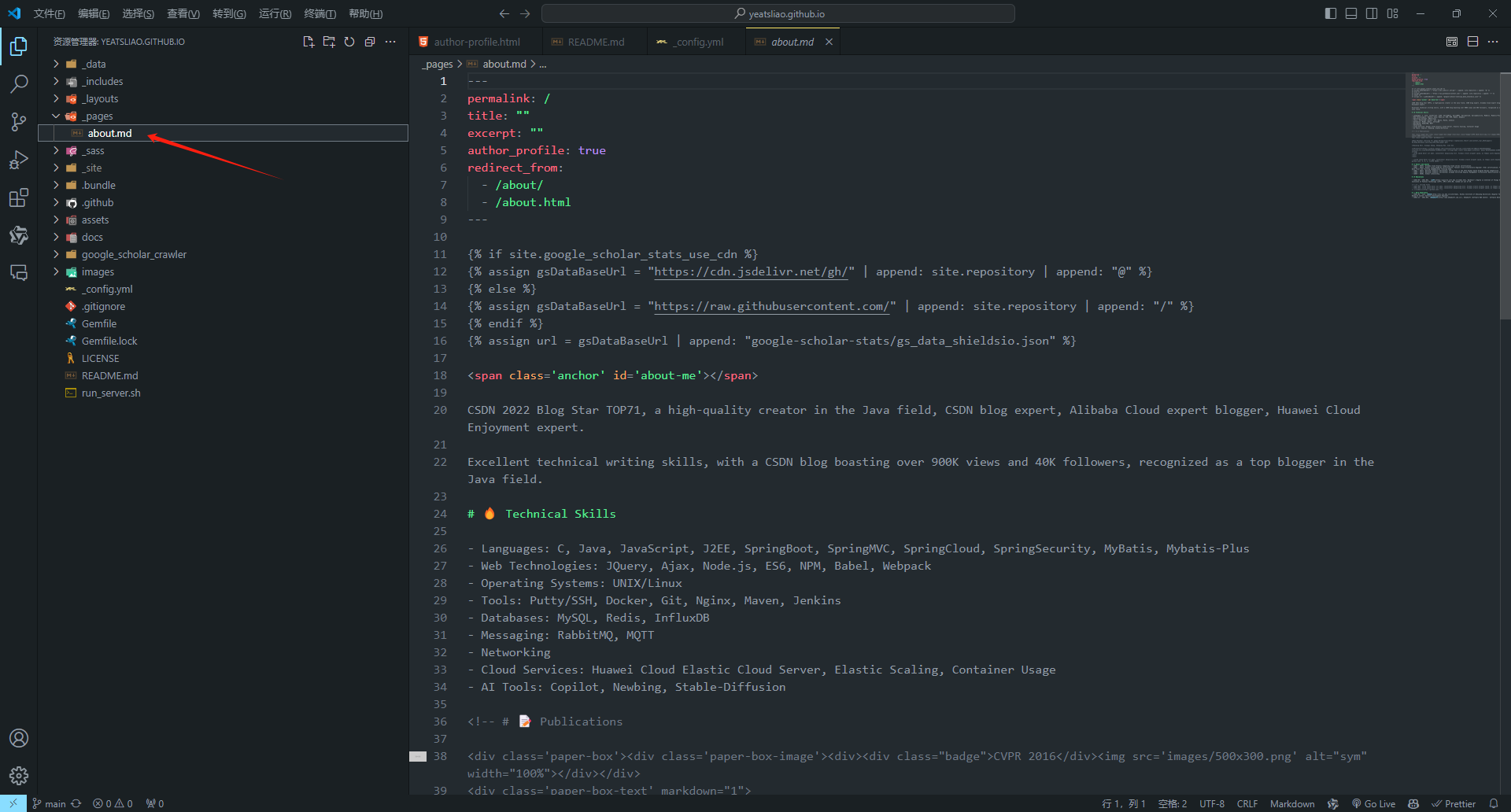Open the Source Control view

pyautogui.click(x=19, y=121)
